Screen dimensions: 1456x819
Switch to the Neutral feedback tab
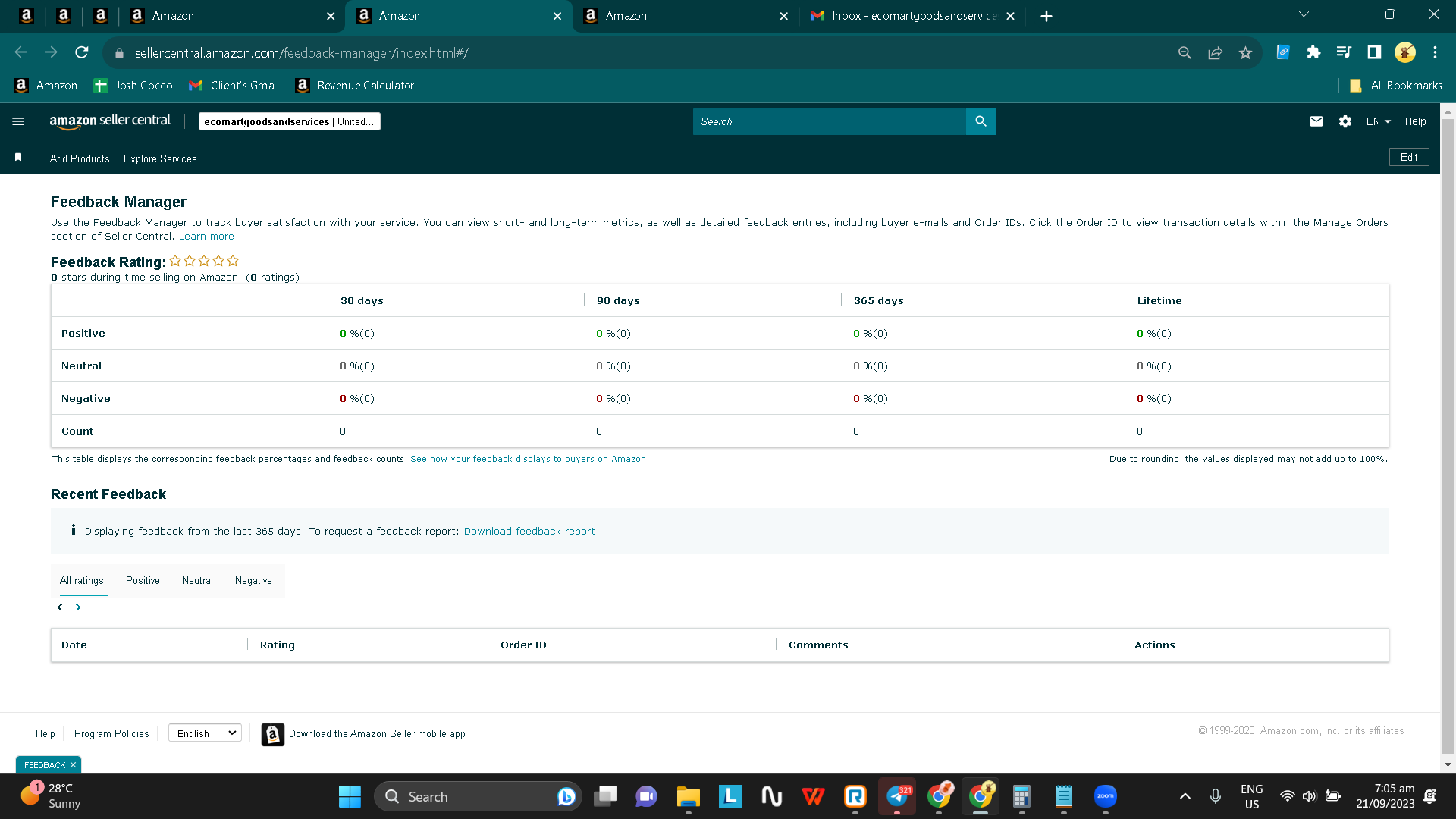197,581
